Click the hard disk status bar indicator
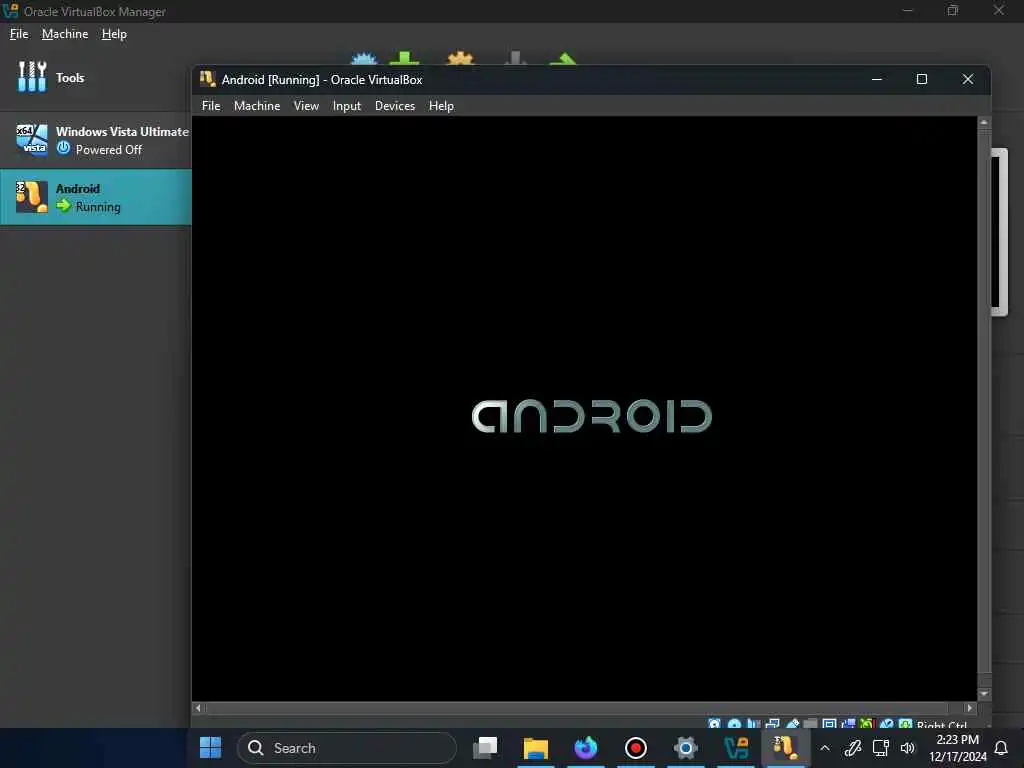The image size is (1024, 768). [714, 724]
